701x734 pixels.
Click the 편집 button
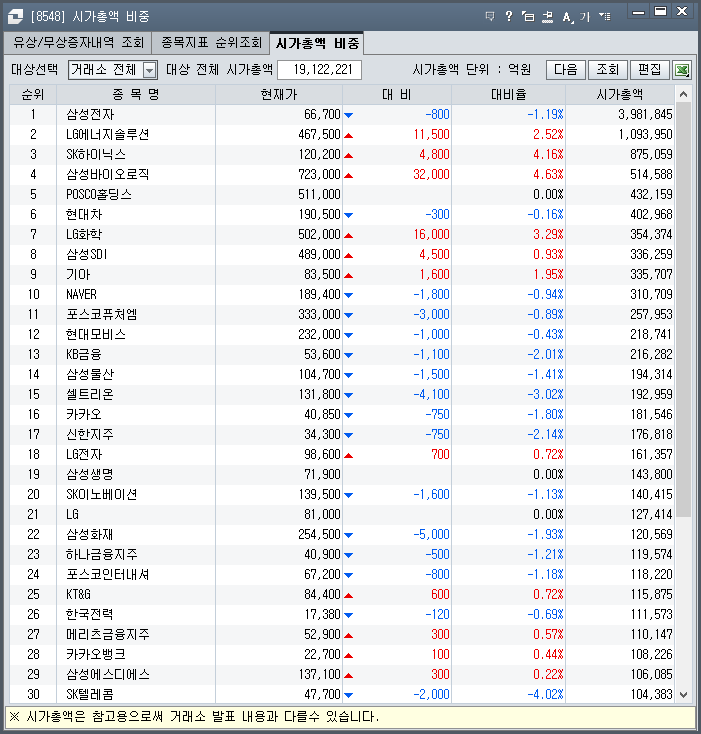pos(650,70)
